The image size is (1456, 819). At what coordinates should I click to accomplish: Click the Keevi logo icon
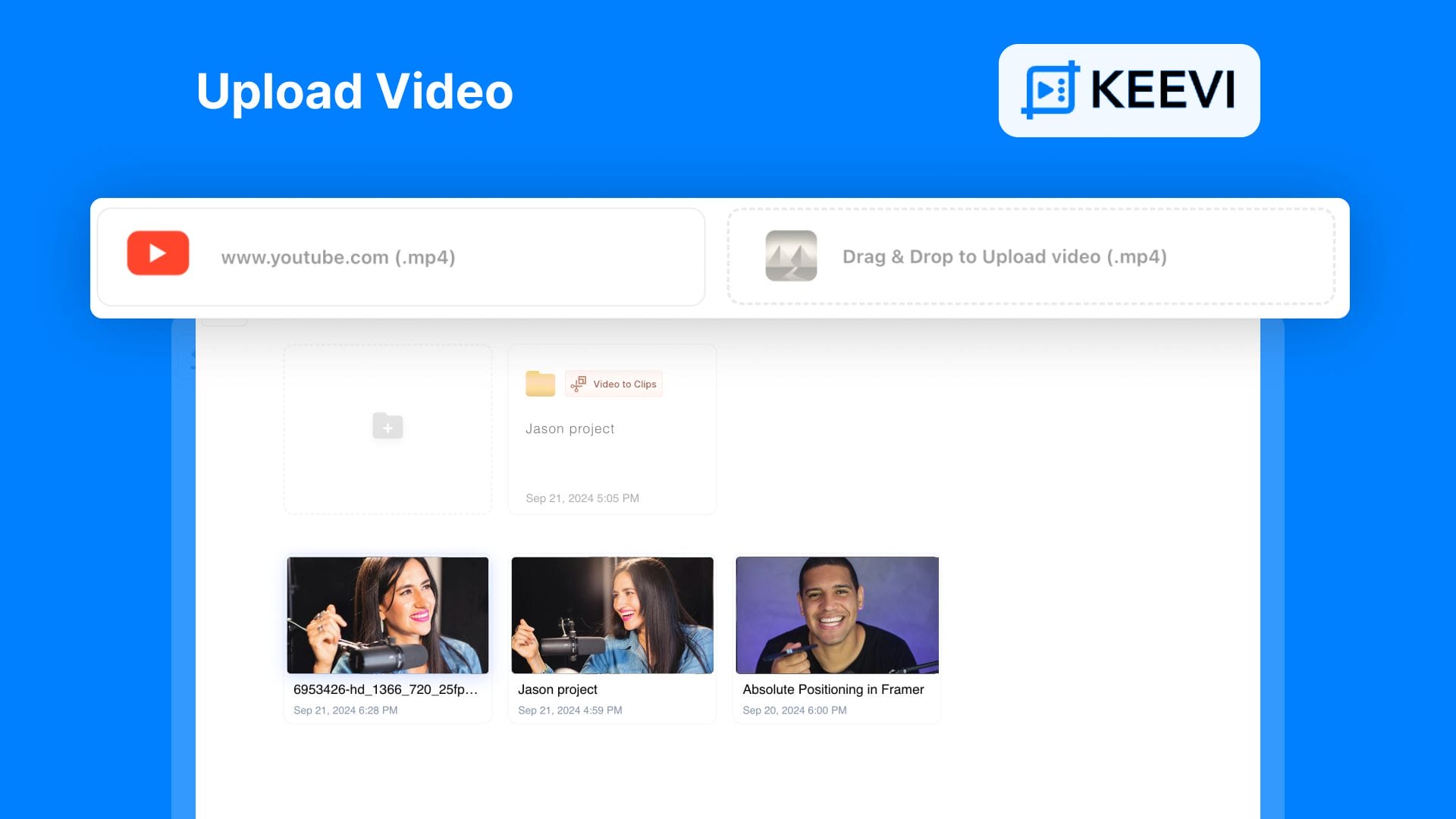click(x=1050, y=90)
